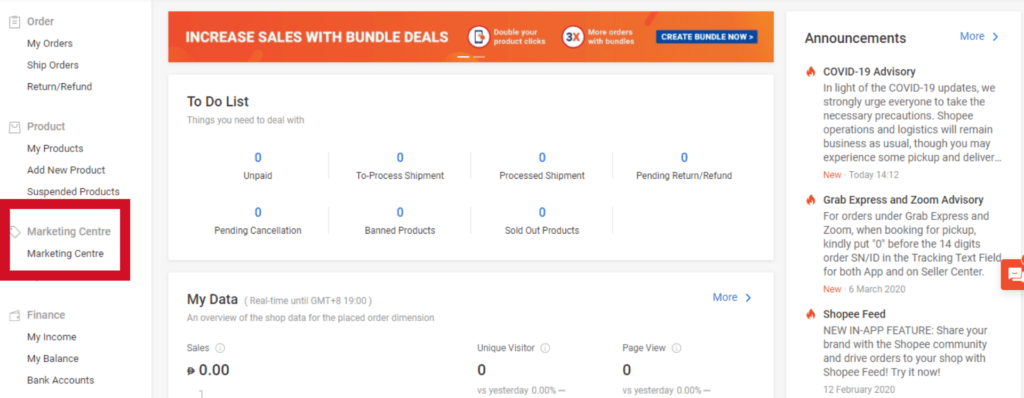Click 'Things you need to deal with' subtitle
The height and width of the screenshot is (398, 1024).
pyautogui.click(x=246, y=120)
